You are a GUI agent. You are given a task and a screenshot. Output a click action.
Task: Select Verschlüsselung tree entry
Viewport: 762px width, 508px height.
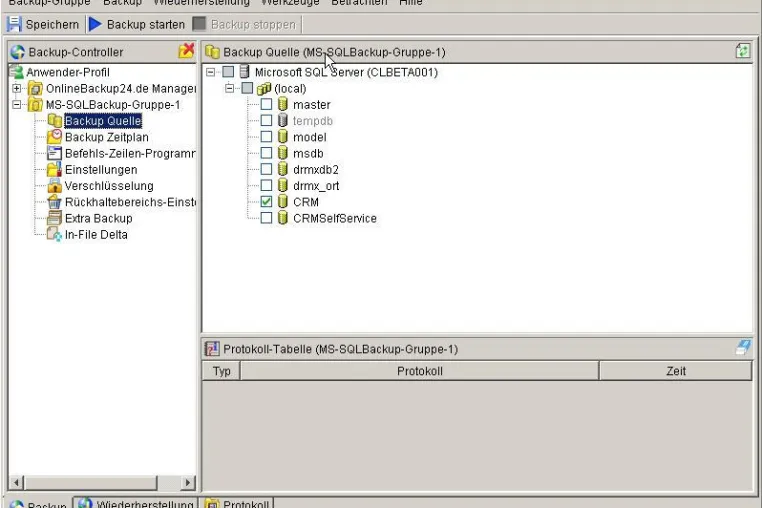click(x=109, y=186)
